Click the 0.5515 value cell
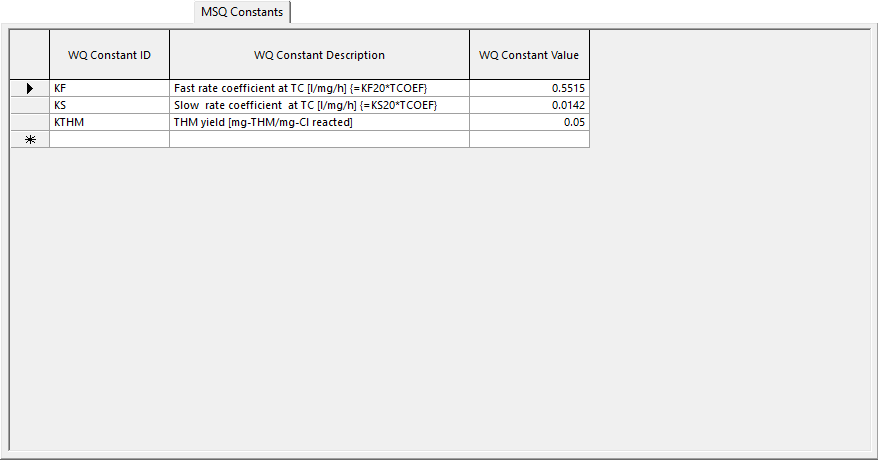Screen dimensions: 878x460 tap(528, 89)
